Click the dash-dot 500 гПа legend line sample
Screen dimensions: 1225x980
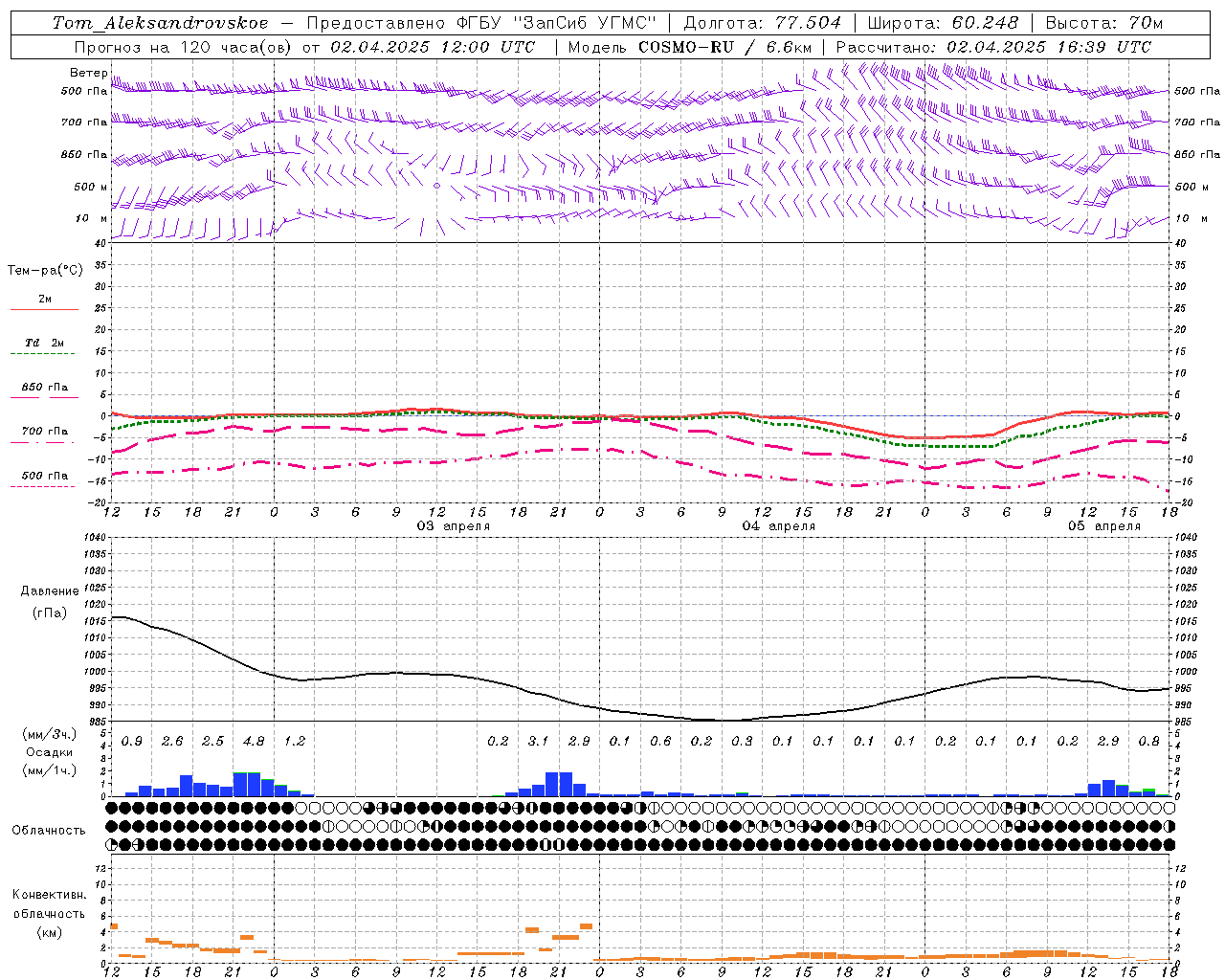tap(44, 486)
